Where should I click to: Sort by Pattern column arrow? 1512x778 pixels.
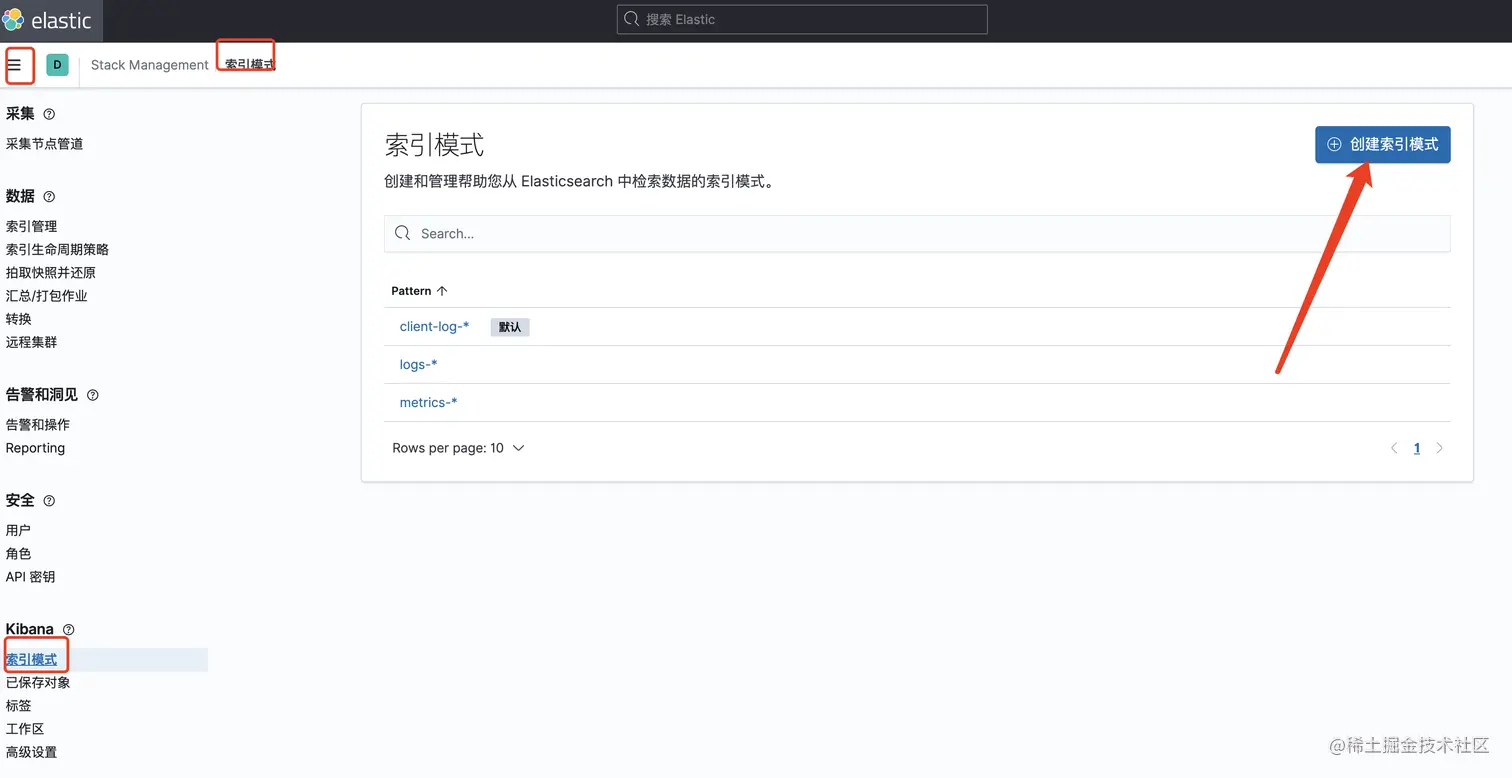[x=442, y=291]
